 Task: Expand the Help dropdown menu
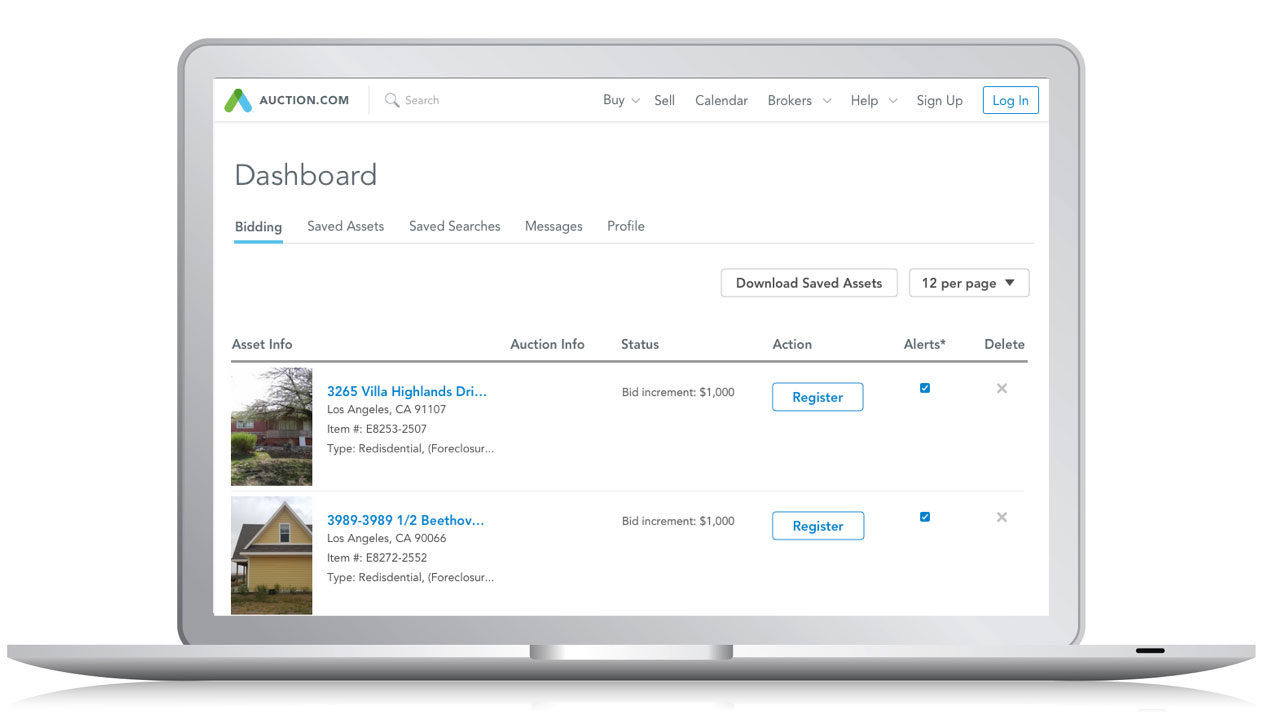[x=873, y=100]
